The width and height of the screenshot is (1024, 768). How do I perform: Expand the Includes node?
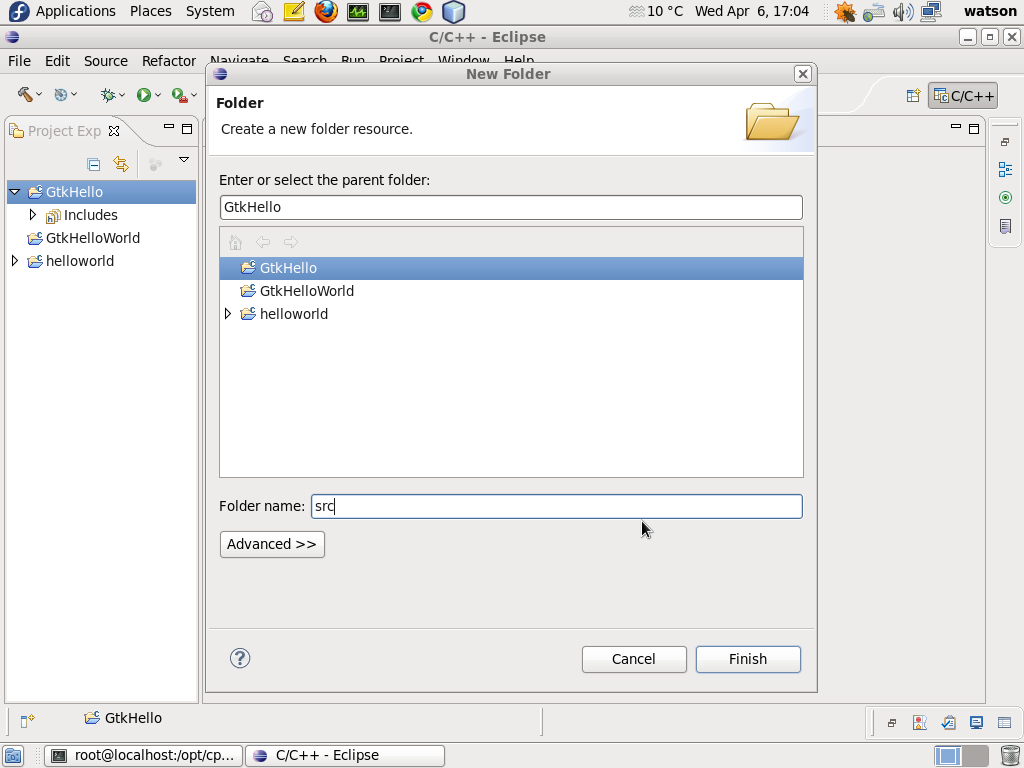coord(33,215)
